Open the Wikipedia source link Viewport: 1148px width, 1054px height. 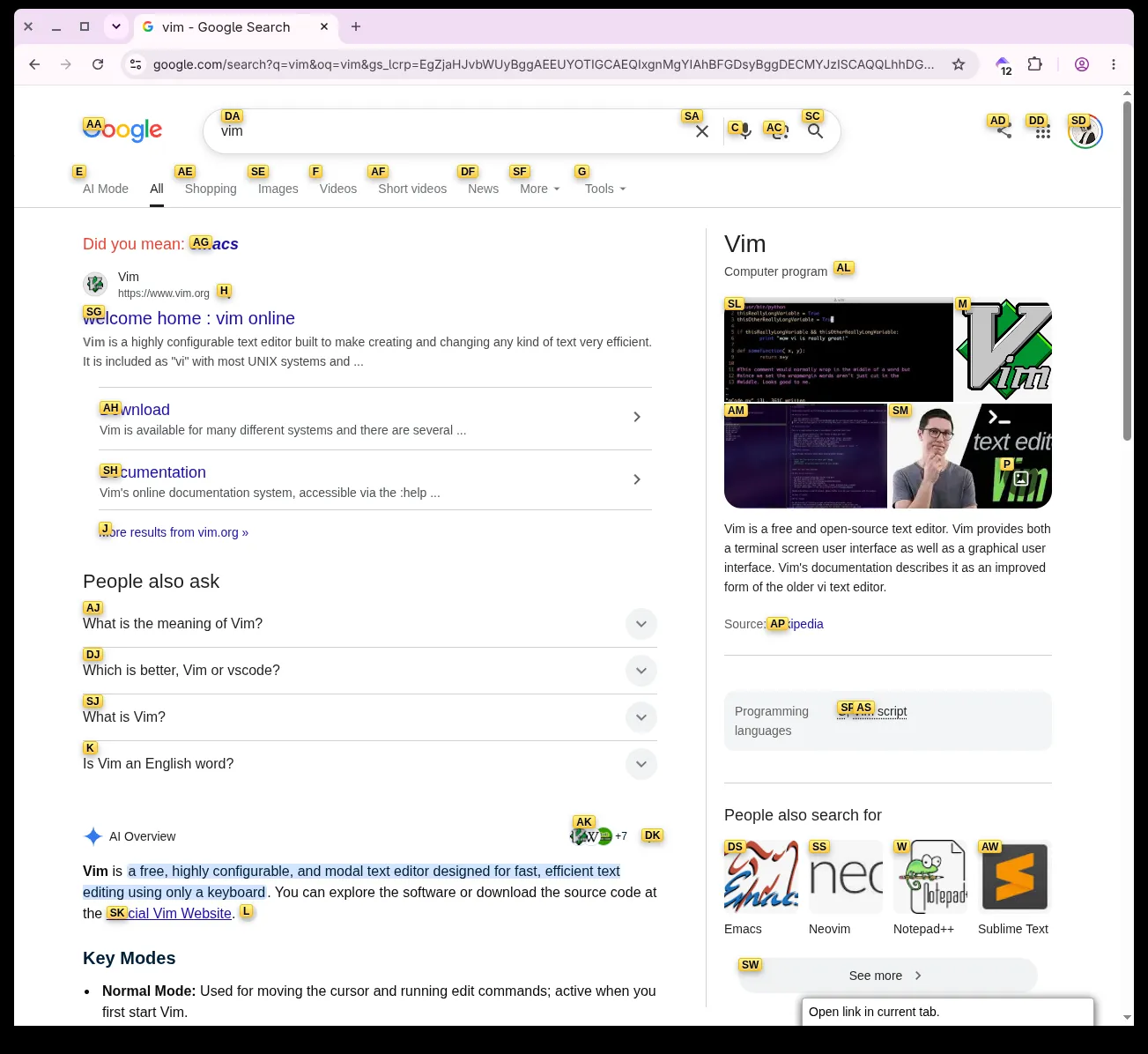point(796,624)
